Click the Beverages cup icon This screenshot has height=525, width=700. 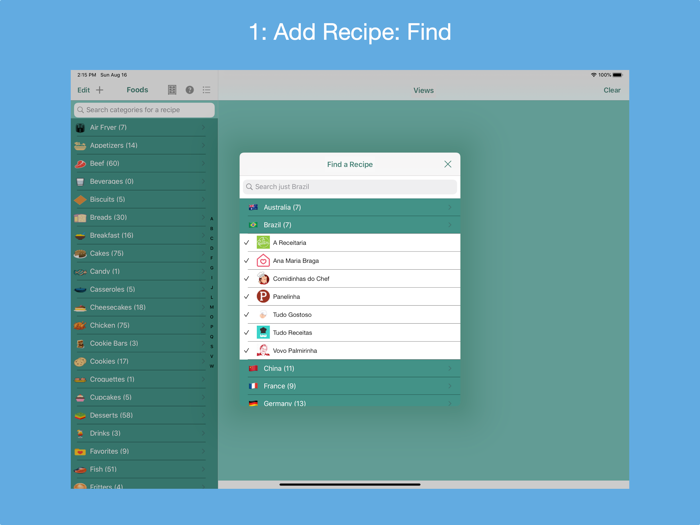(80, 182)
